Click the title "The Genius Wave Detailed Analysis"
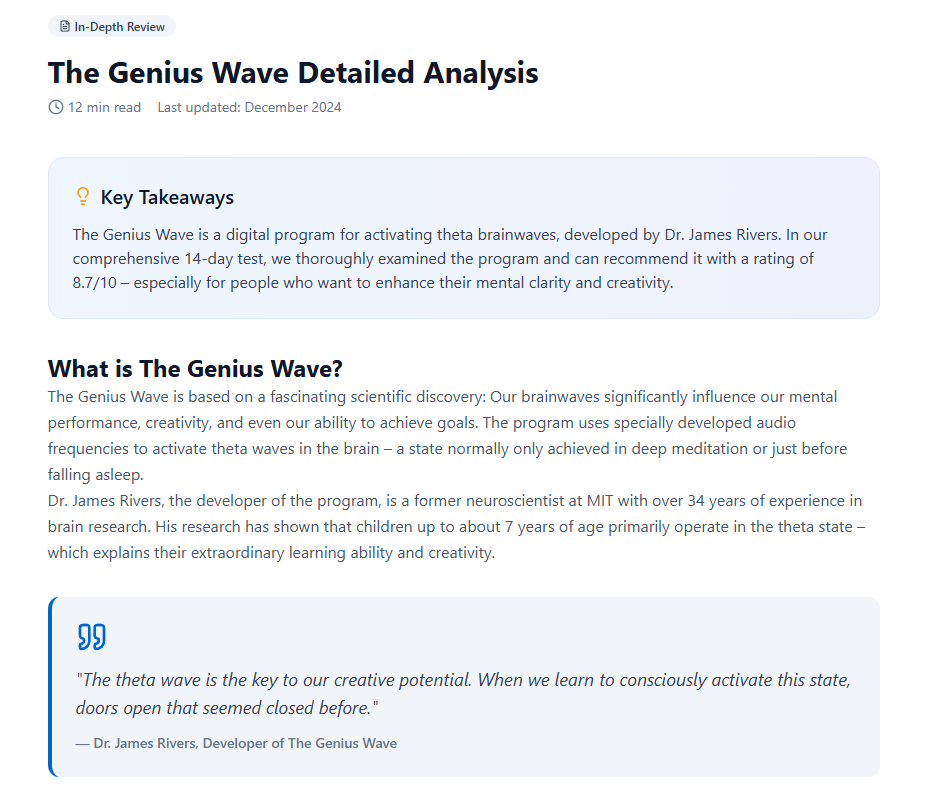This screenshot has height=811, width=932. (293, 73)
